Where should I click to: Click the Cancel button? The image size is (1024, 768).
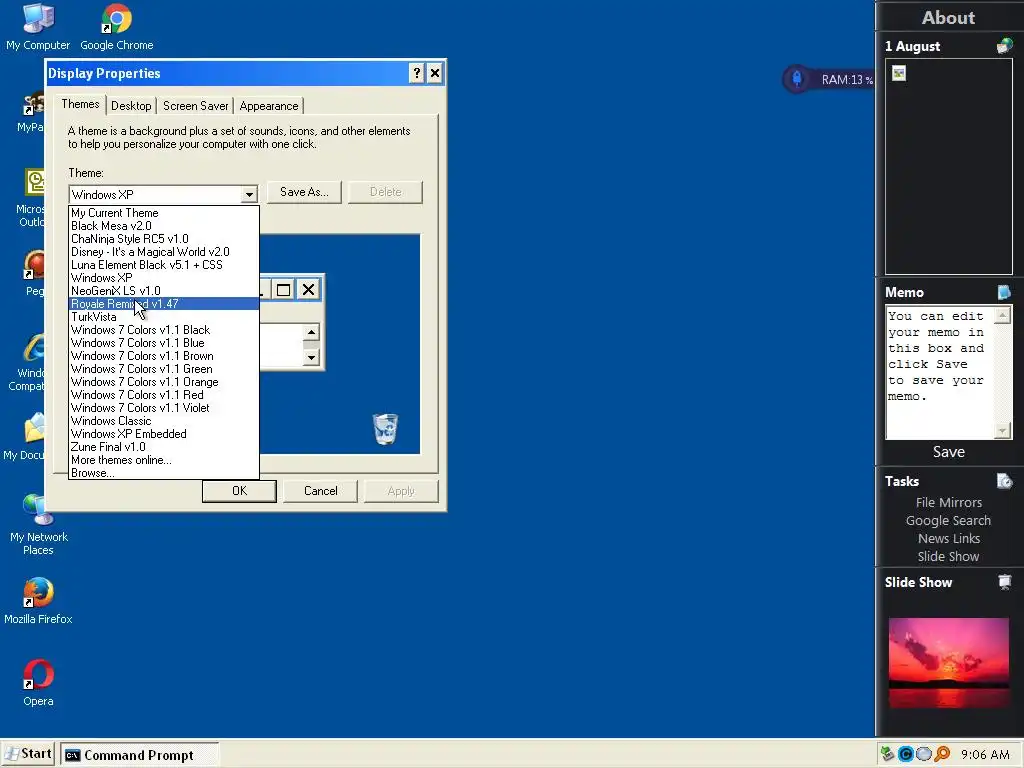pos(320,490)
